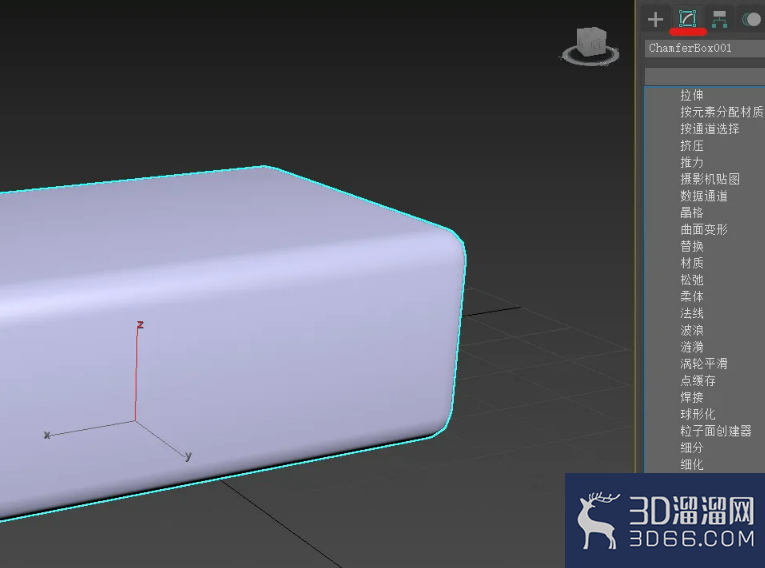The height and width of the screenshot is (568, 765).
Task: Select the 按元素分配材质 modifier
Action: (722, 112)
